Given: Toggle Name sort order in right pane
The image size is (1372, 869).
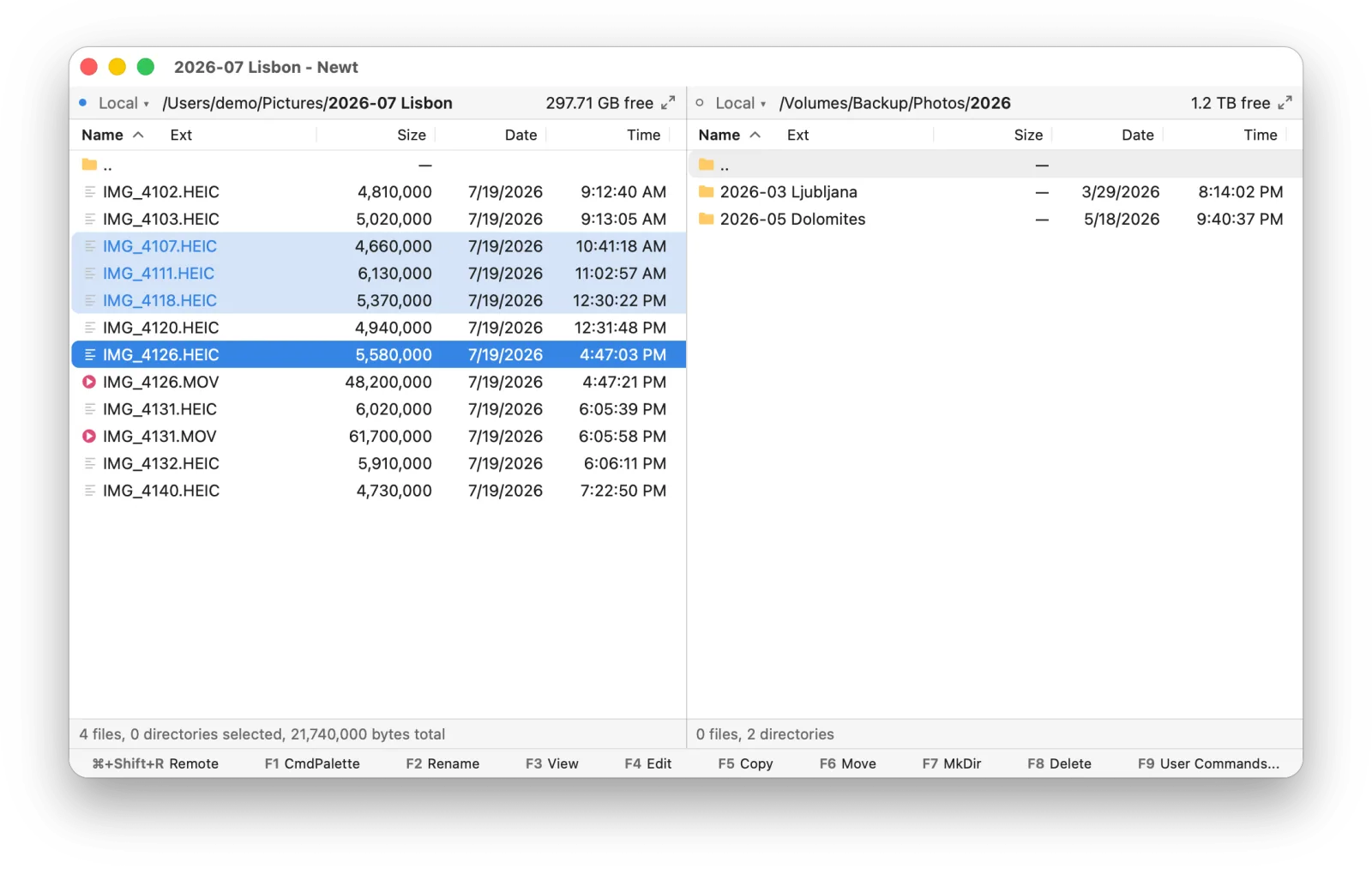Looking at the screenshot, I should point(729,135).
